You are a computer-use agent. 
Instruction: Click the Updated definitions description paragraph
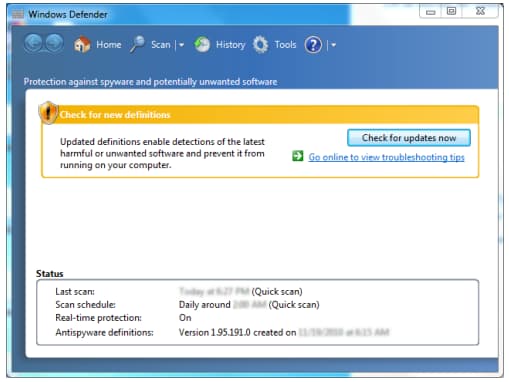(x=162, y=153)
